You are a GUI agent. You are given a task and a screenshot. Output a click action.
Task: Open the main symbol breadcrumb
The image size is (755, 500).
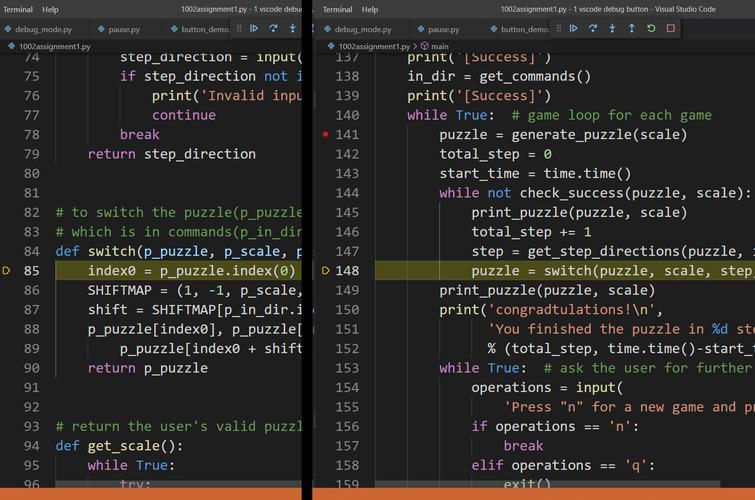435,47
